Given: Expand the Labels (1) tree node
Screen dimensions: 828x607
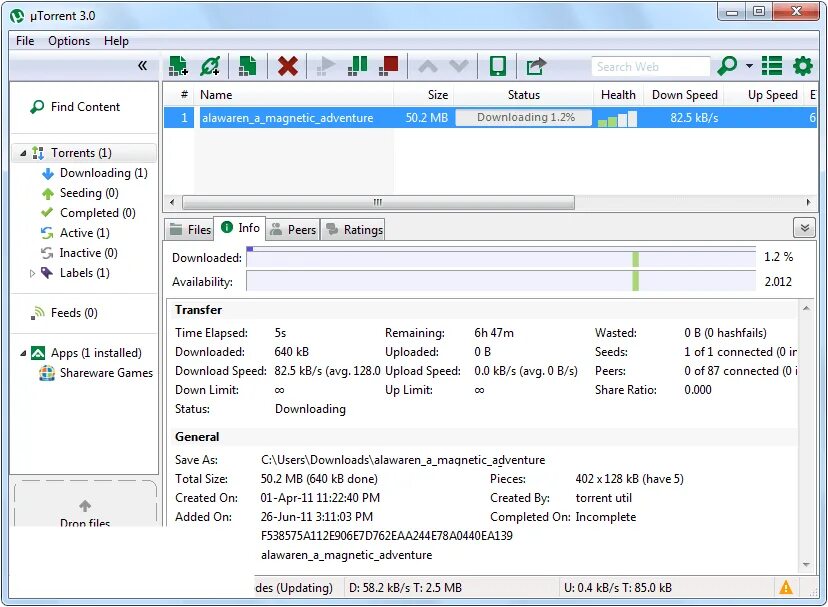Looking at the screenshot, I should [x=32, y=273].
